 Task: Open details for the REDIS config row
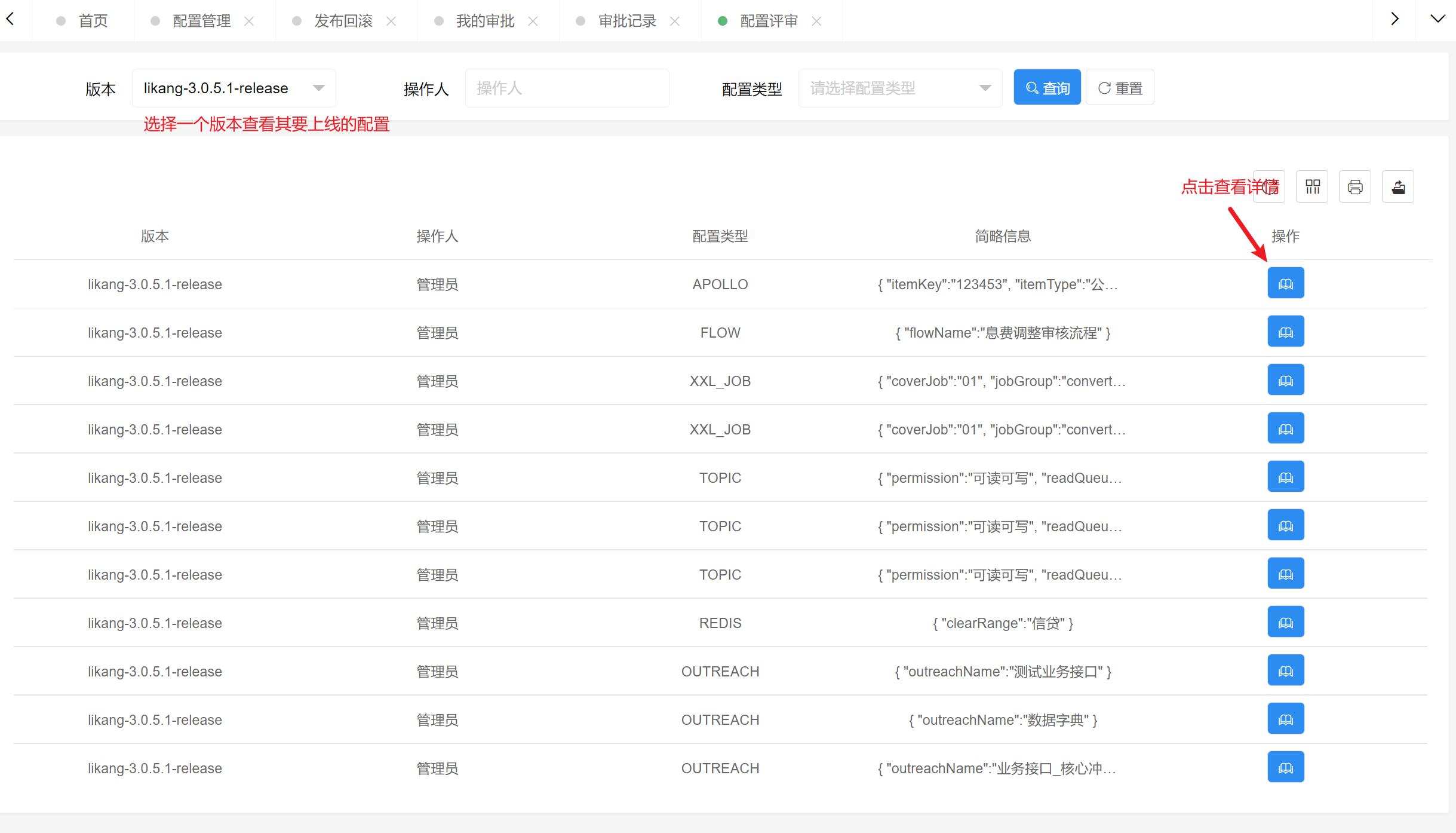1285,622
